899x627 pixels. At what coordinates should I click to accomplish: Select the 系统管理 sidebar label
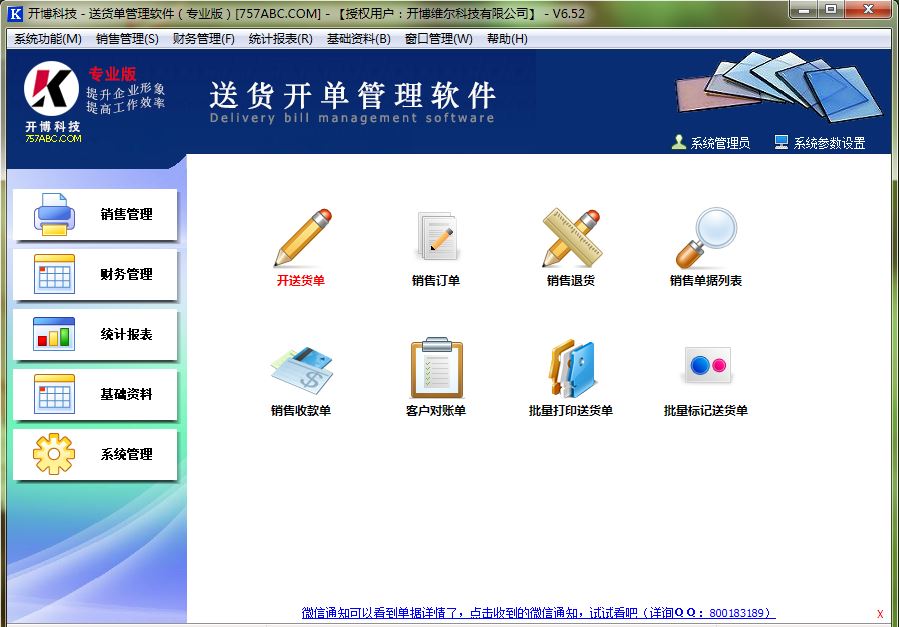point(127,454)
